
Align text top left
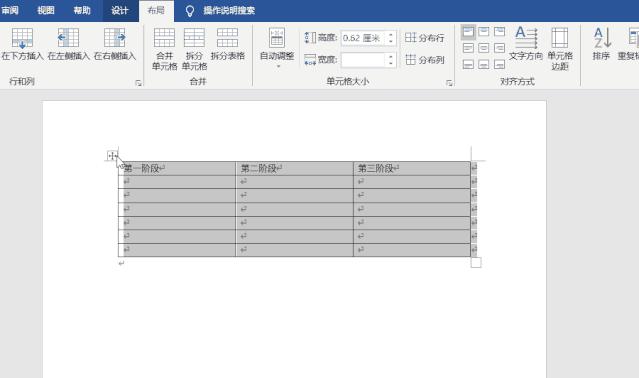[468, 32]
